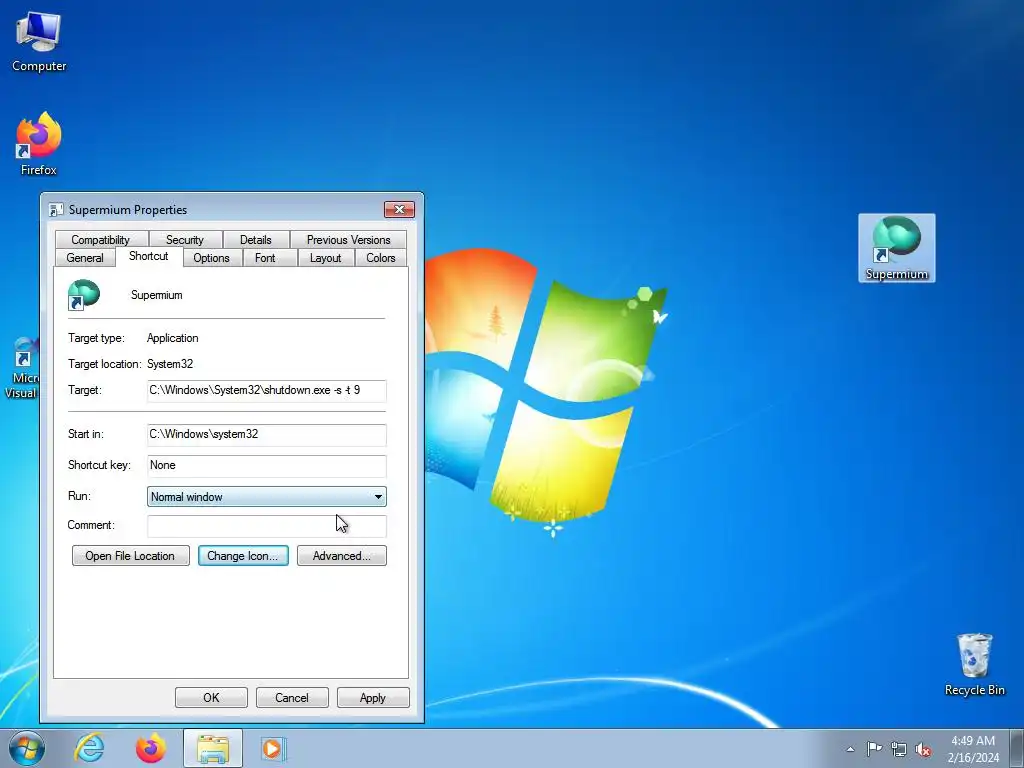Open Windows Media Player from the taskbar
This screenshot has height=768, width=1024.
(273, 748)
